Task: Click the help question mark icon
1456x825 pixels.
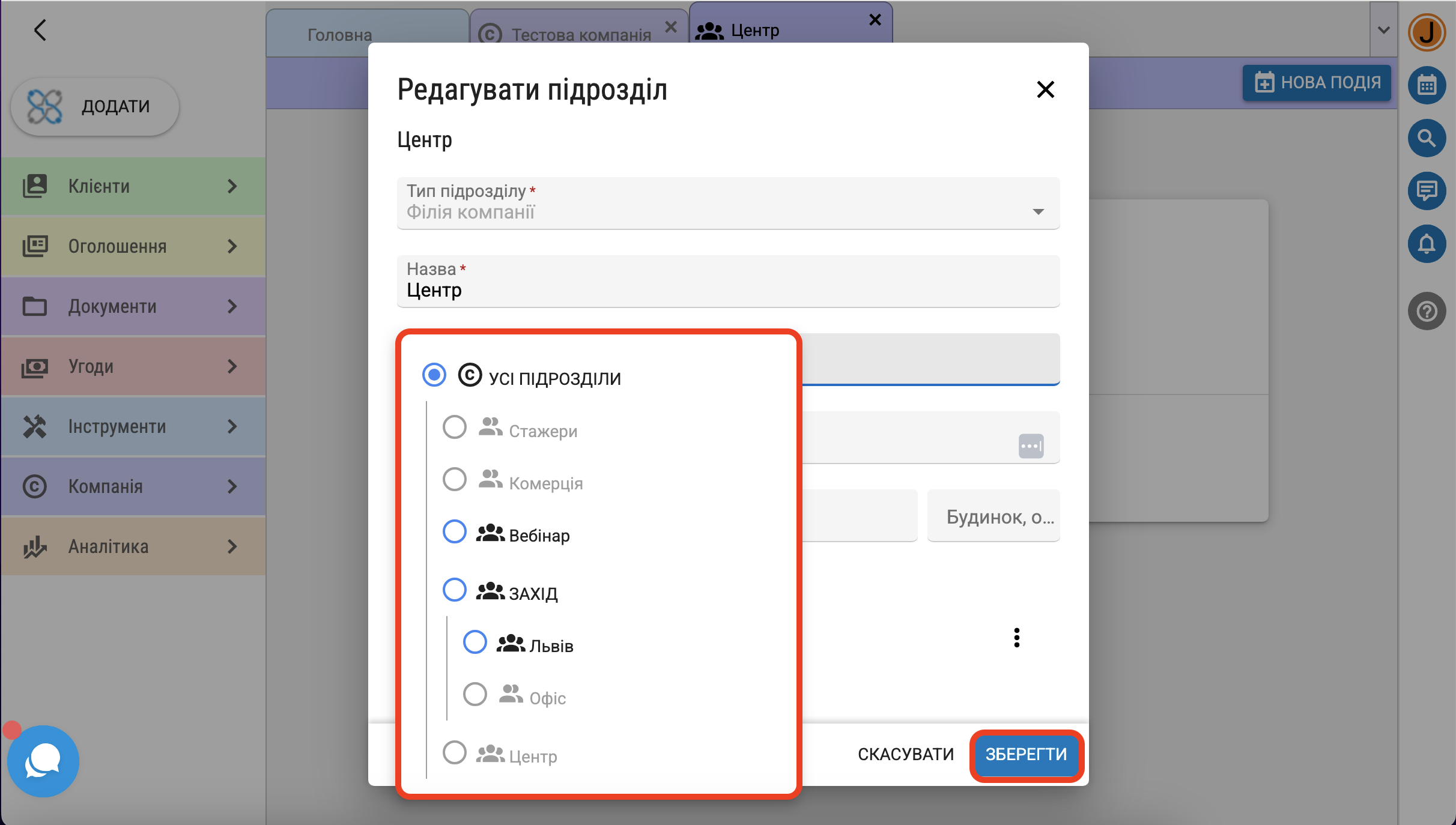Action: (1427, 311)
